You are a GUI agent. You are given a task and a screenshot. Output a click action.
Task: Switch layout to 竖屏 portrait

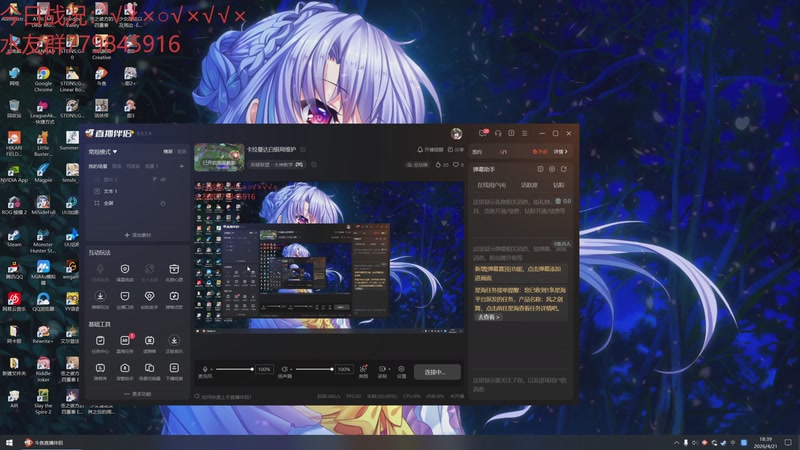click(182, 152)
